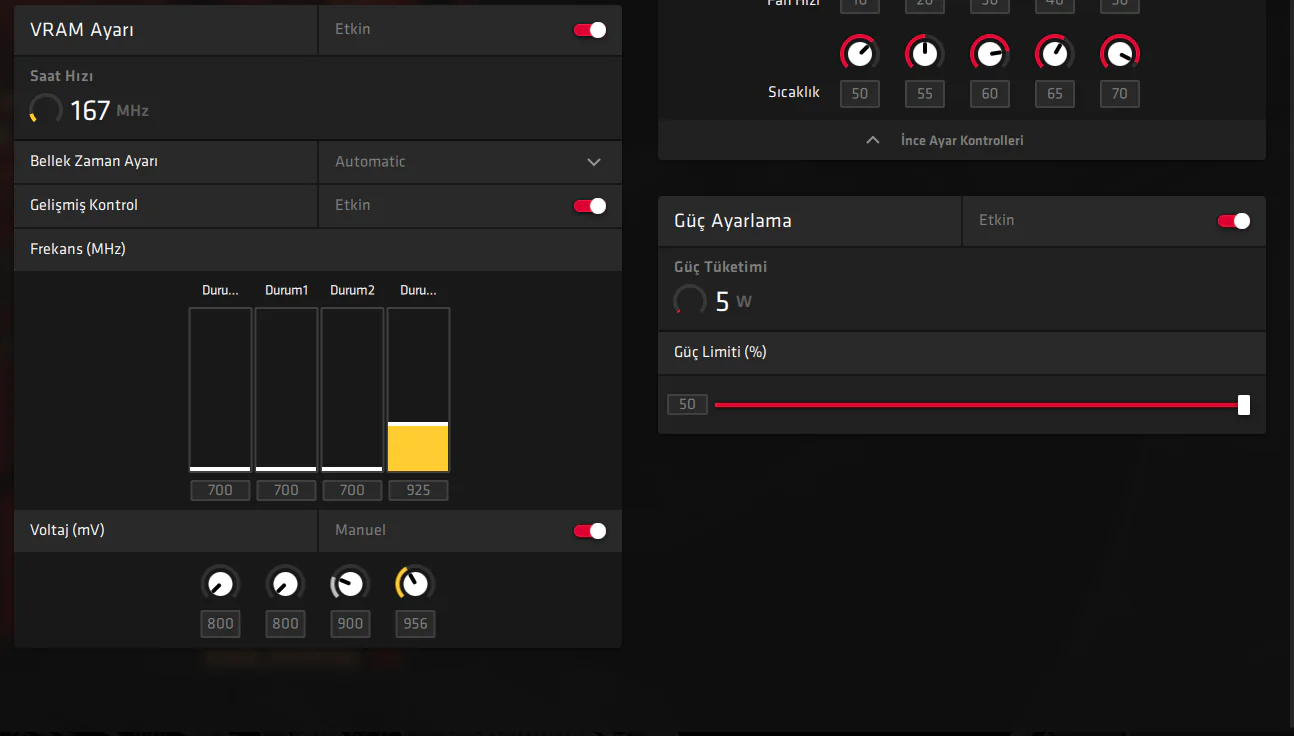Click the temperature knob above the 55 value
Screen dimensions: 1294x736
[924, 52]
